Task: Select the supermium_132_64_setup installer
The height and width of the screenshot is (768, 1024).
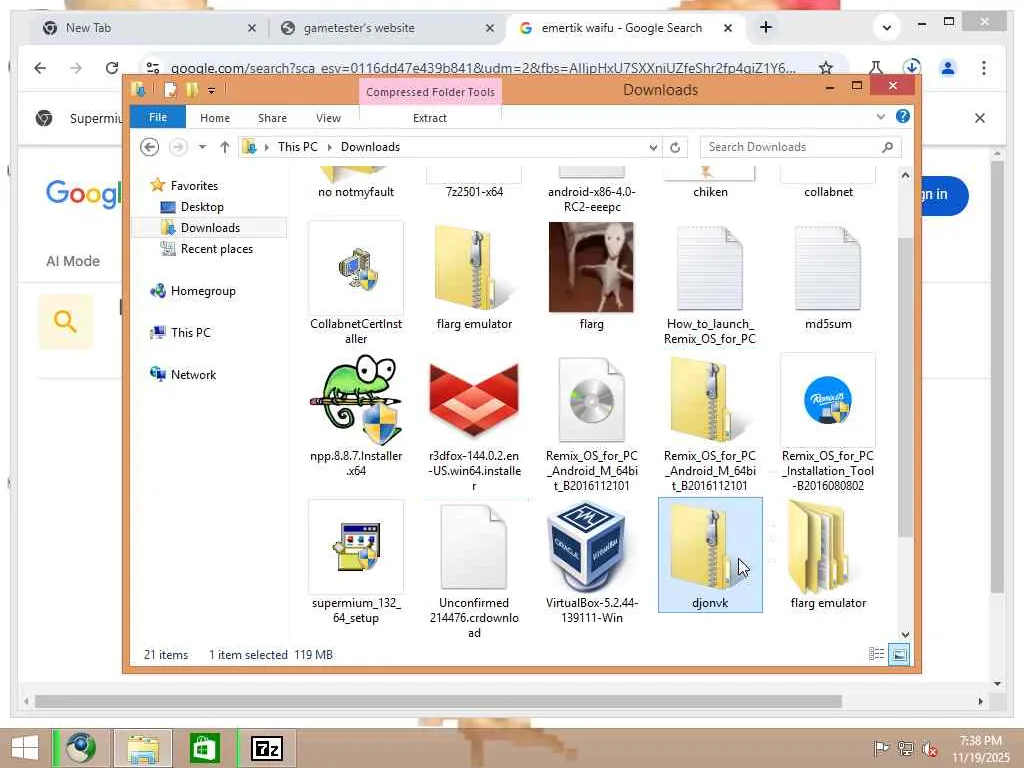Action: point(356,547)
